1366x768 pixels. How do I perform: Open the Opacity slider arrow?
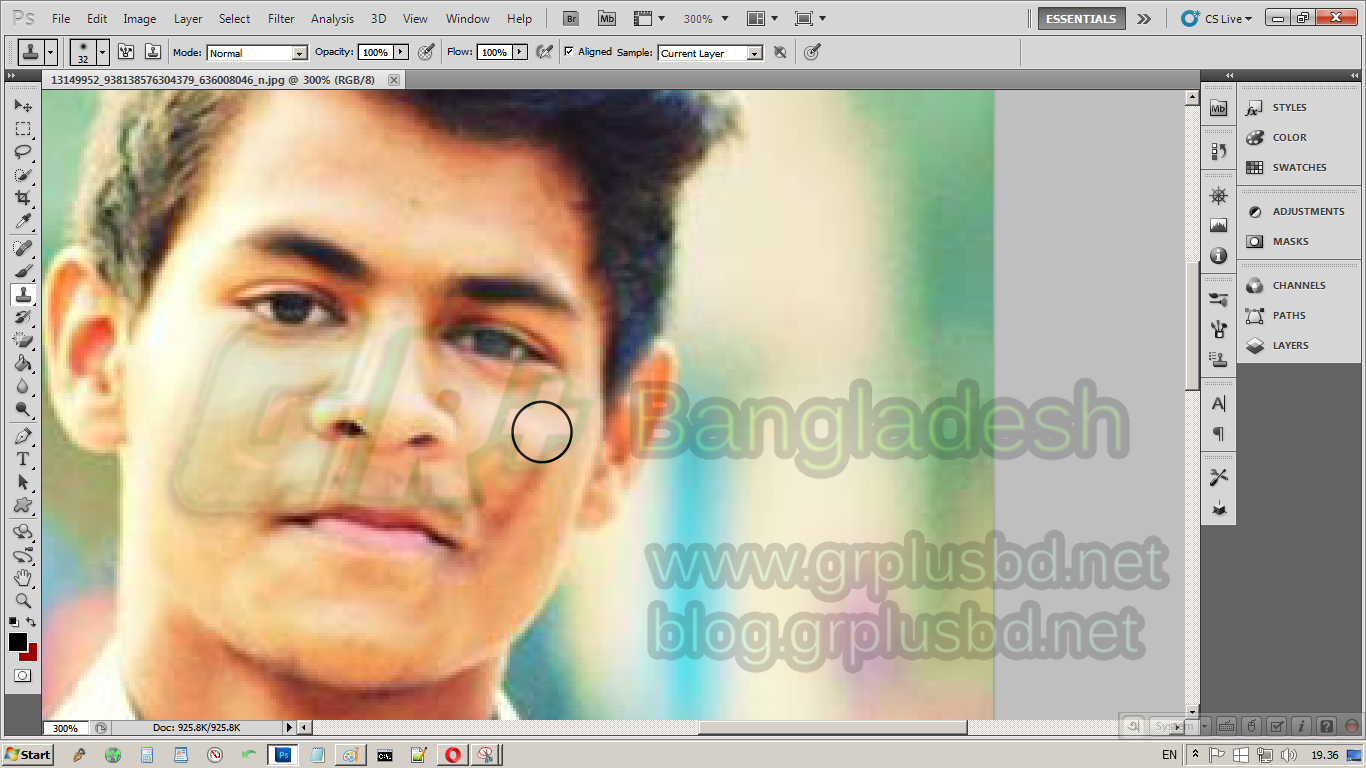click(x=402, y=52)
